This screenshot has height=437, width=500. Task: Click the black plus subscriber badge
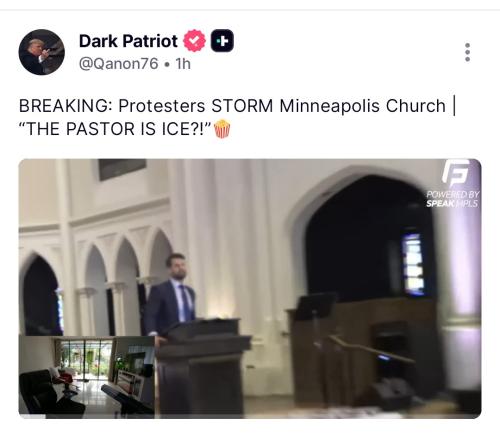point(222,41)
